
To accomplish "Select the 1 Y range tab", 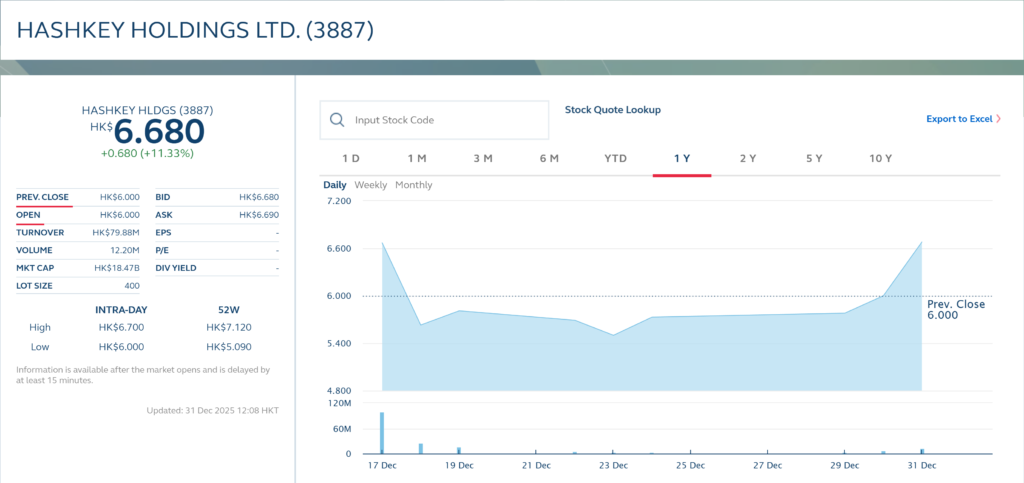I will click(682, 159).
